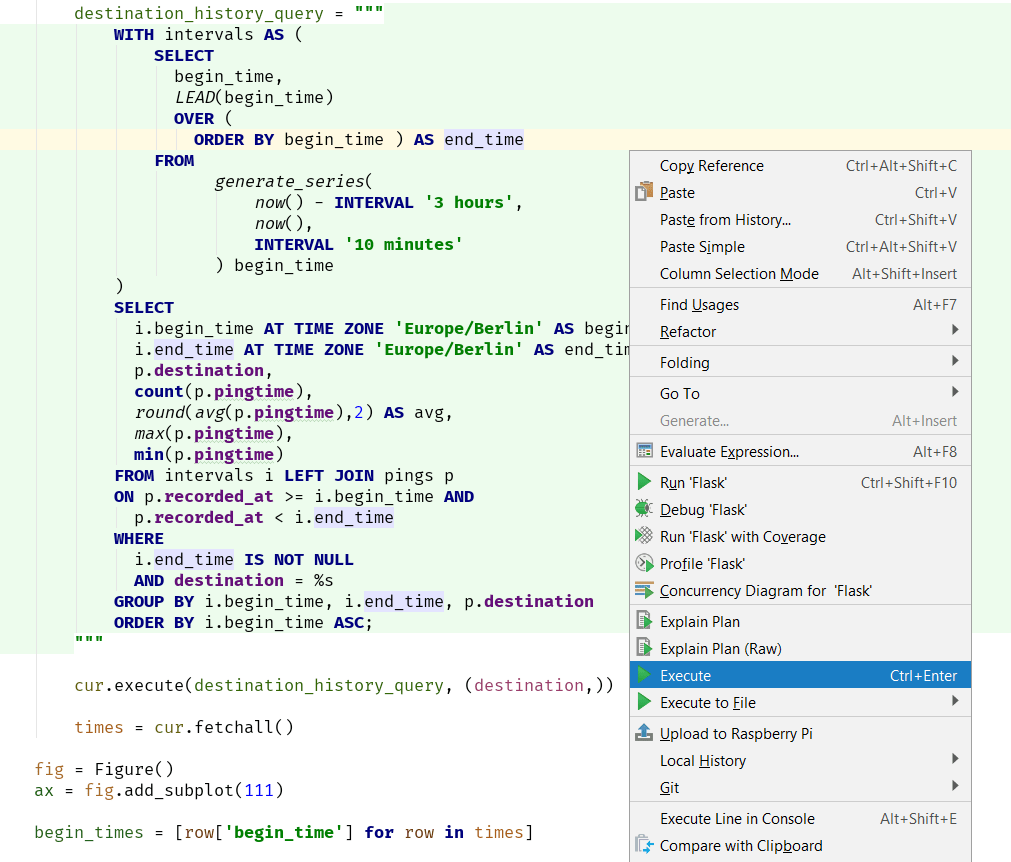Click the Upload to Raspberry Pi icon
Image resolution: width=1011 pixels, height=862 pixels.
pyautogui.click(x=643, y=732)
